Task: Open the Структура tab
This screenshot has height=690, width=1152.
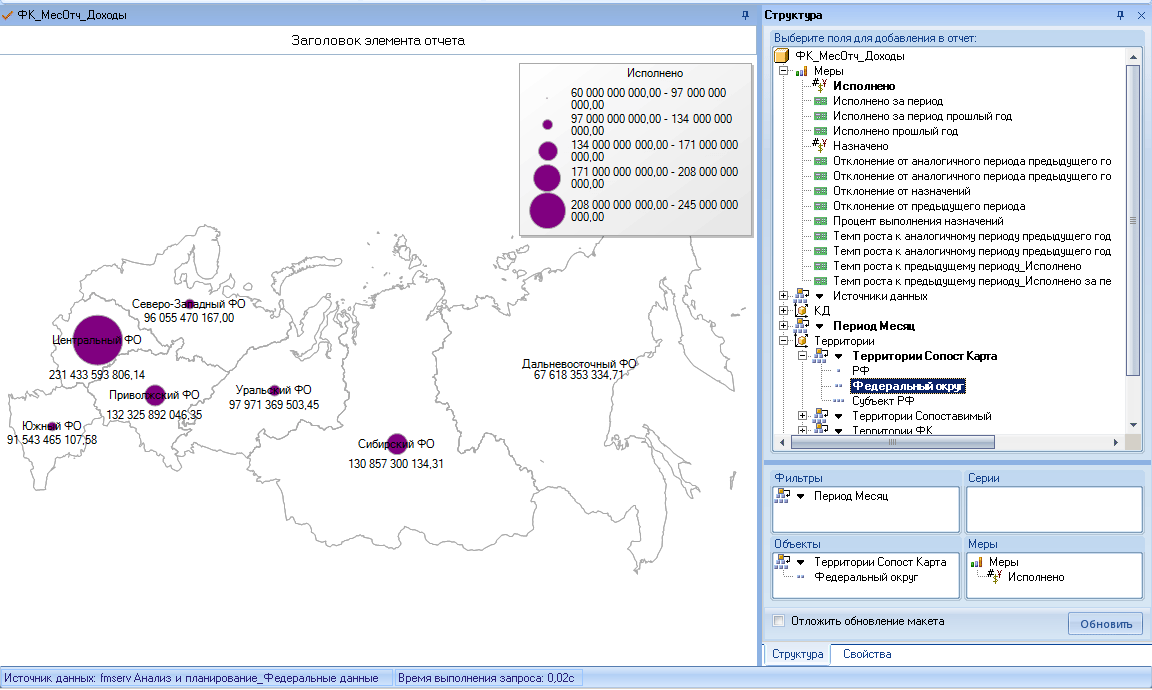Action: pyautogui.click(x=797, y=654)
